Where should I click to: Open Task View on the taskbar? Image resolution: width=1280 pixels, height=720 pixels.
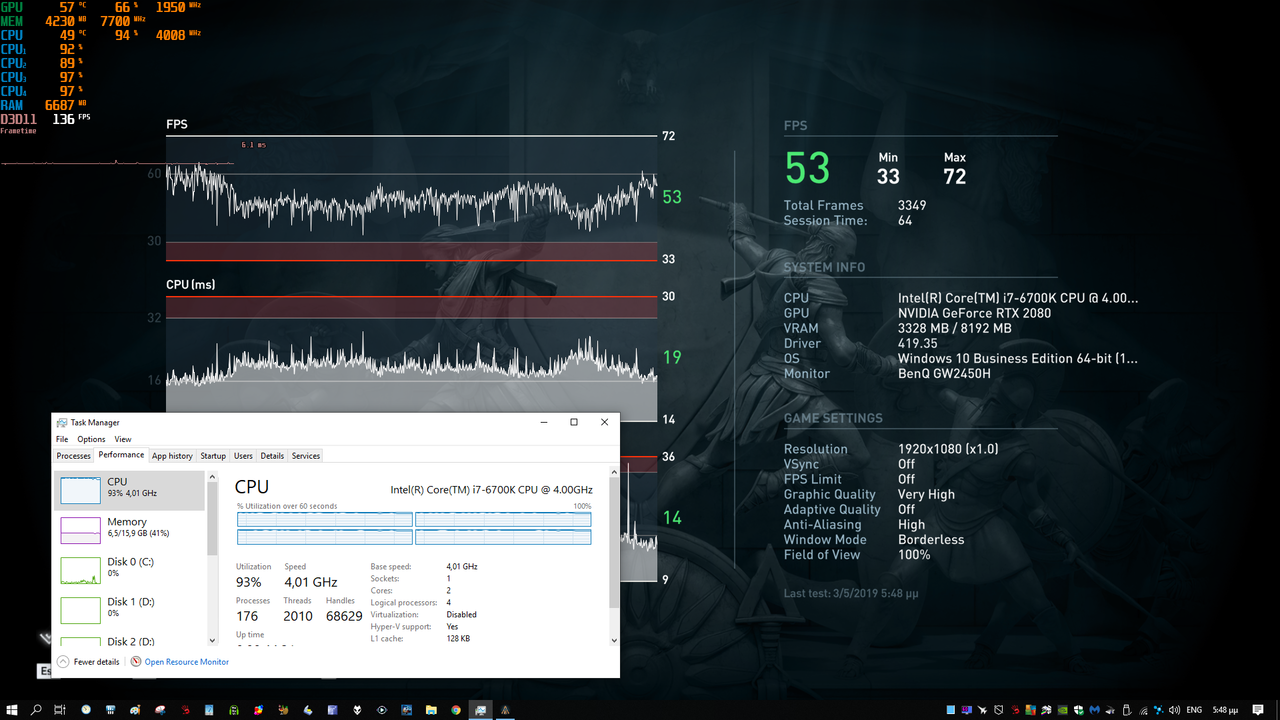60,710
